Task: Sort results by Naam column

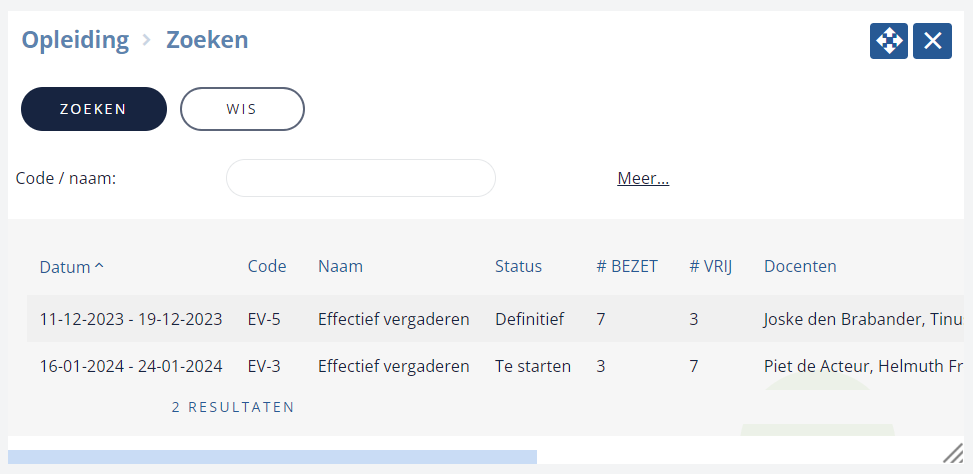Action: point(340,266)
